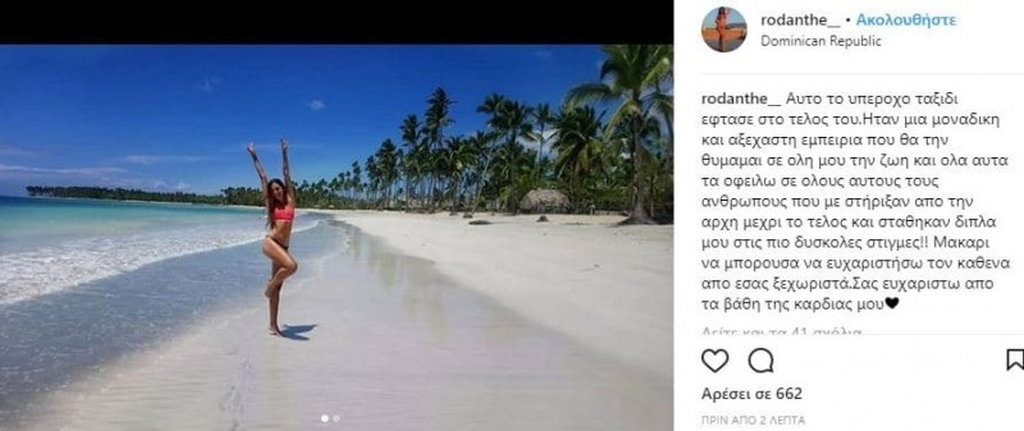Save the post with the bookmark icon

(x=1016, y=360)
